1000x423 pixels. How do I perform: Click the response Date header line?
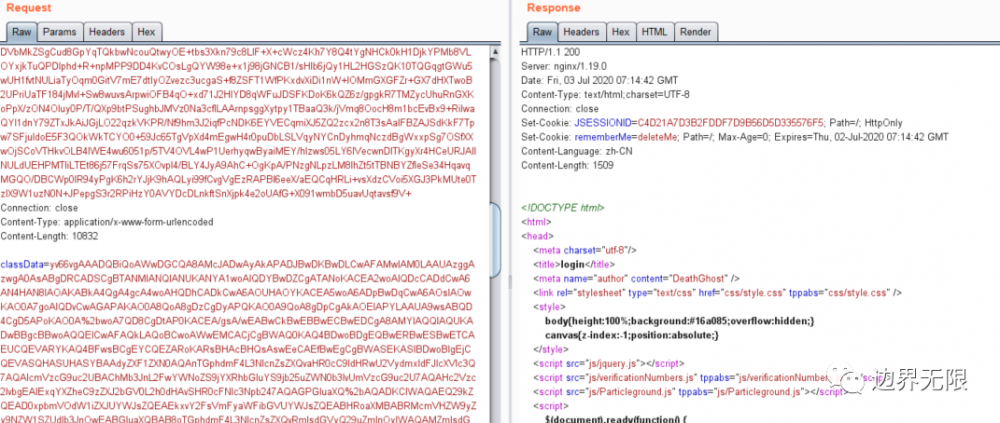[x=601, y=80]
